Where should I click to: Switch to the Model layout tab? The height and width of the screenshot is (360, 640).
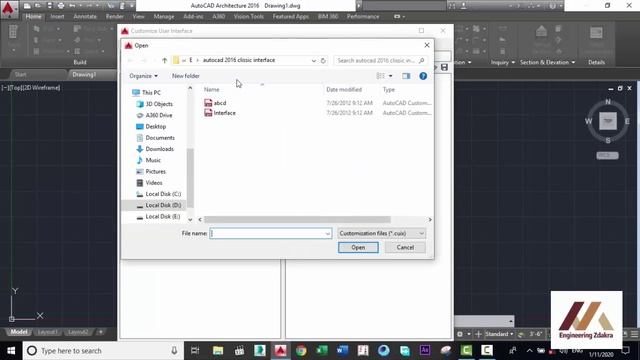point(19,332)
